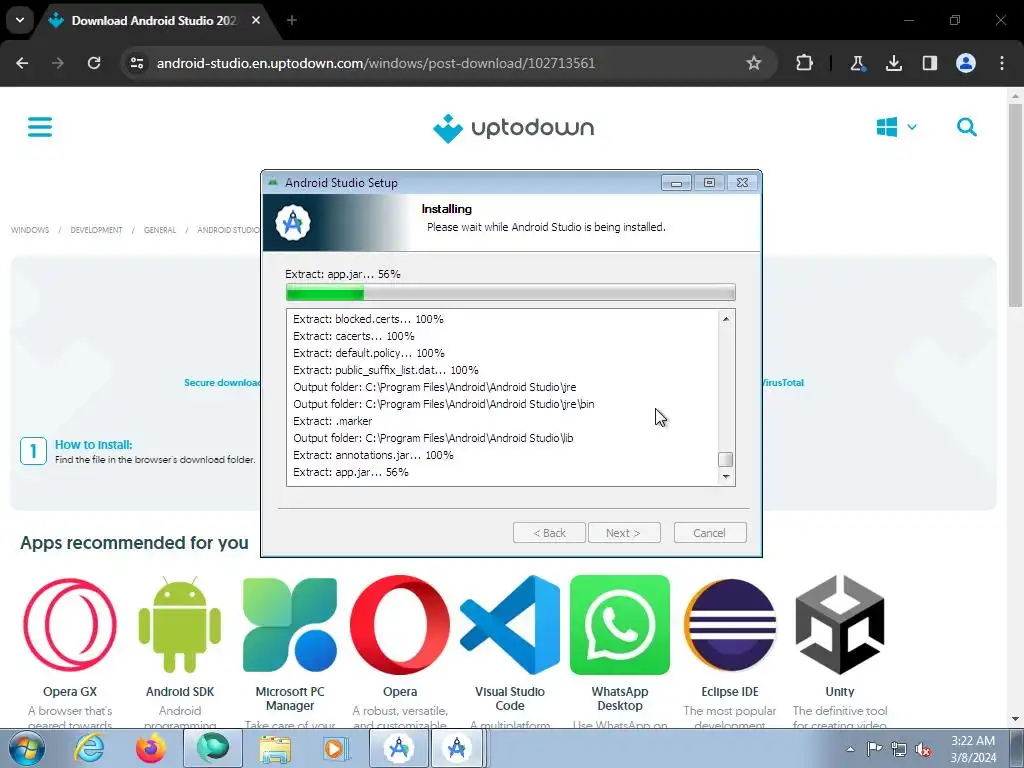Screen dimensions: 1024x768
Task: Open the browser extensions puzzle icon
Action: pos(805,63)
